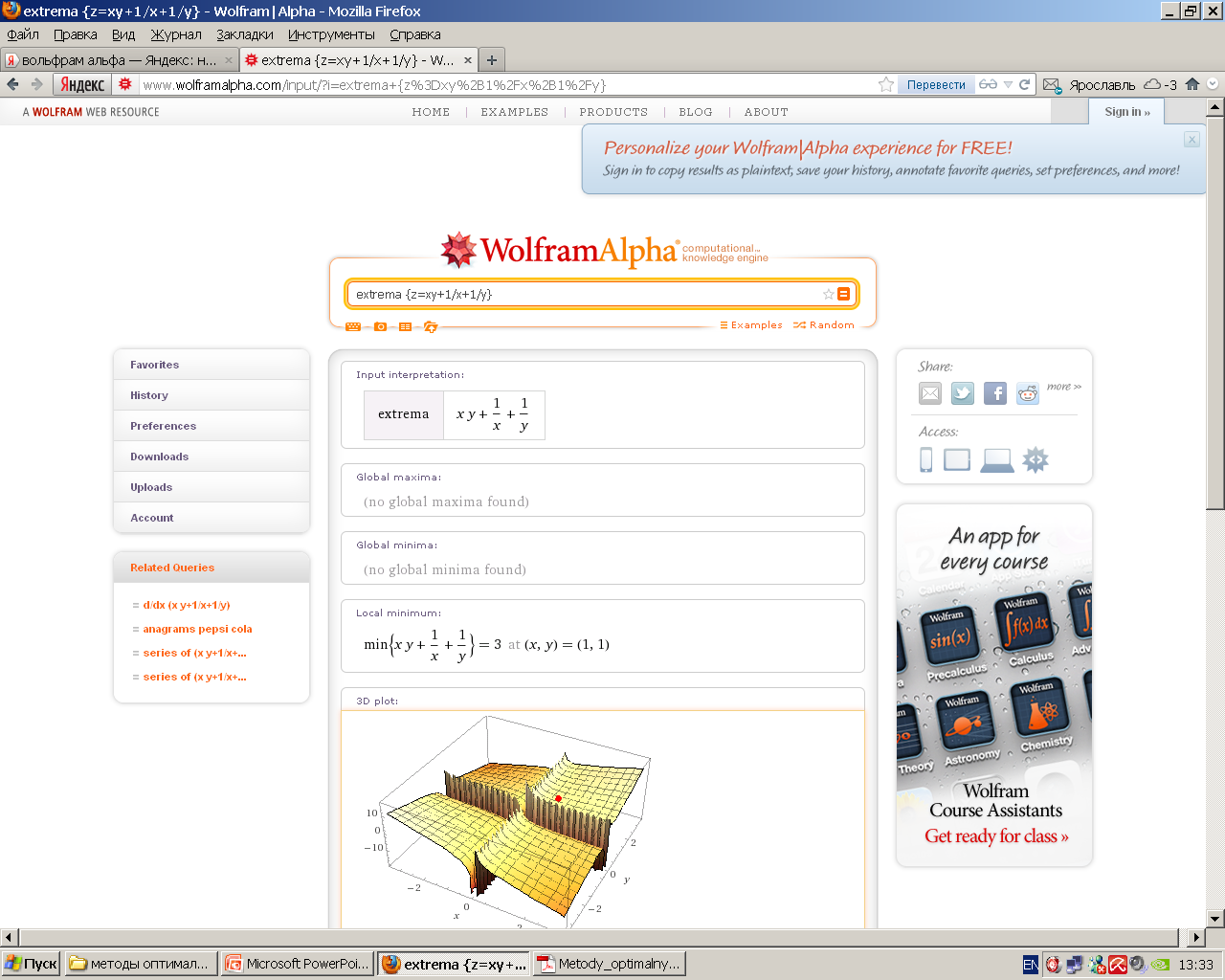Toggle the reader glasses icon in address bar

pyautogui.click(x=988, y=84)
